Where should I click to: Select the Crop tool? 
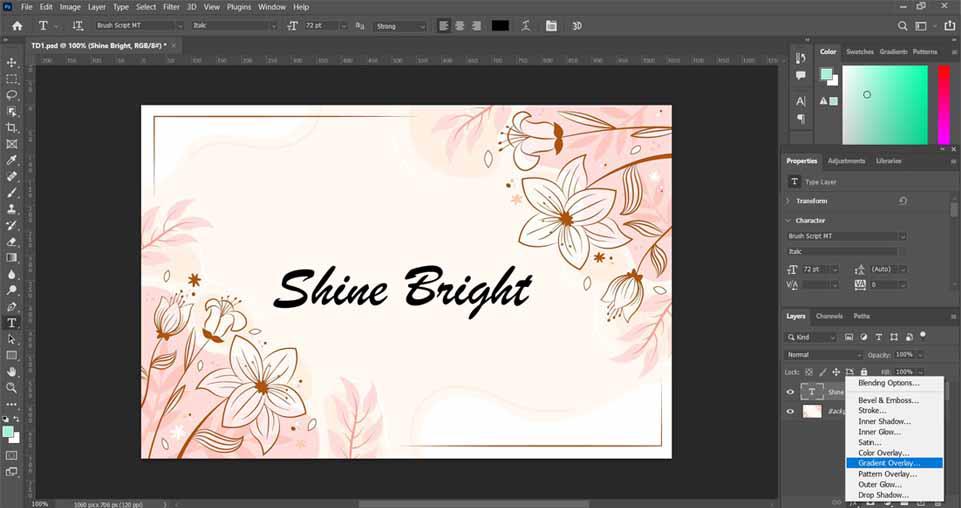pyautogui.click(x=12, y=128)
